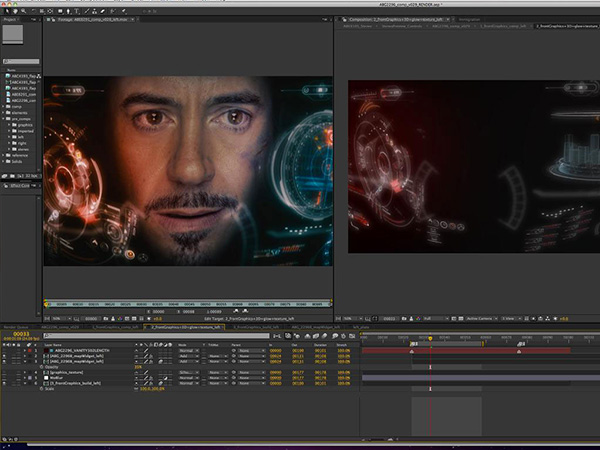Click the MoBlur layer label color
The image size is (600, 450).
tap(30, 378)
